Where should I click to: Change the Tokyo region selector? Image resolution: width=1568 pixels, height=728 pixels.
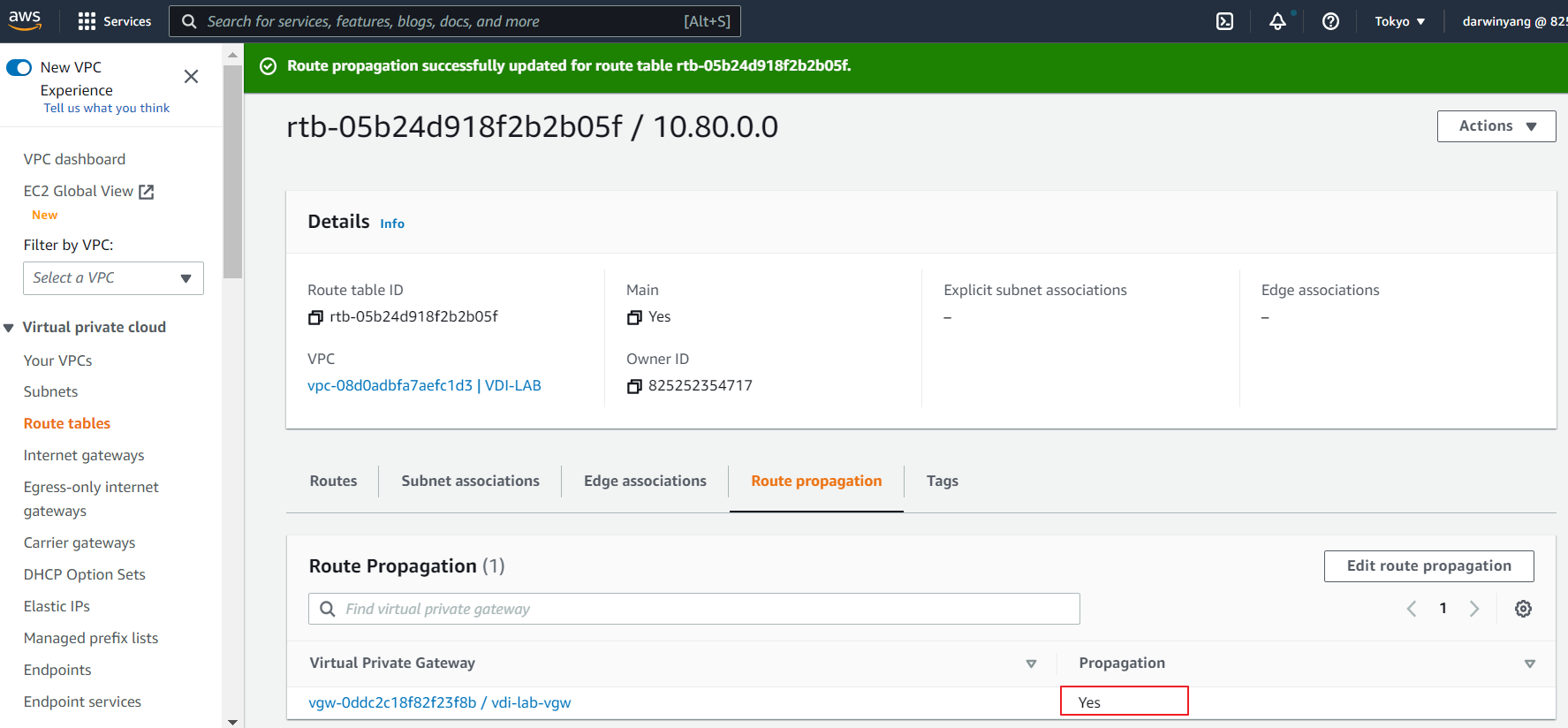click(x=1399, y=21)
